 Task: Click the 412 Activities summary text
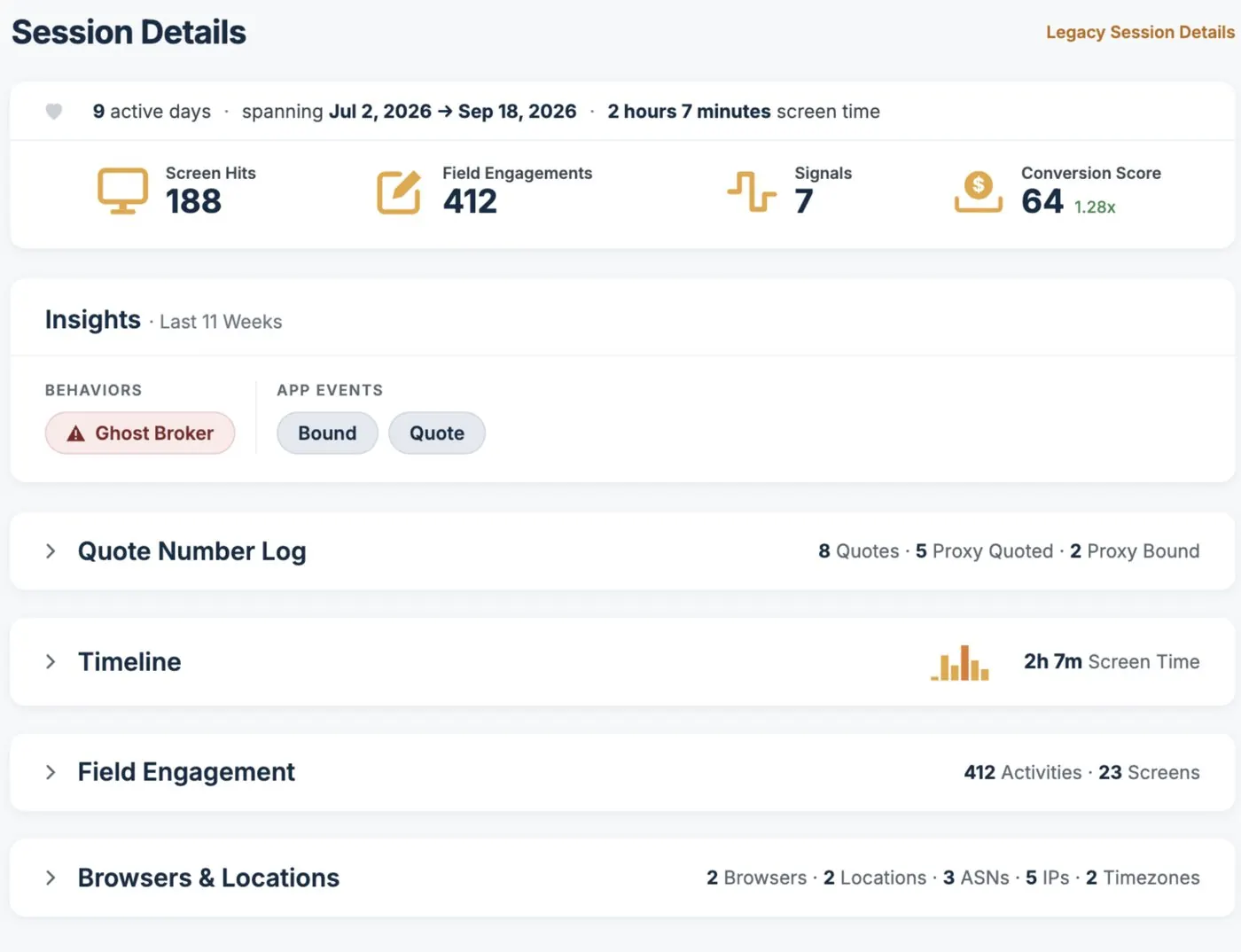(1023, 772)
